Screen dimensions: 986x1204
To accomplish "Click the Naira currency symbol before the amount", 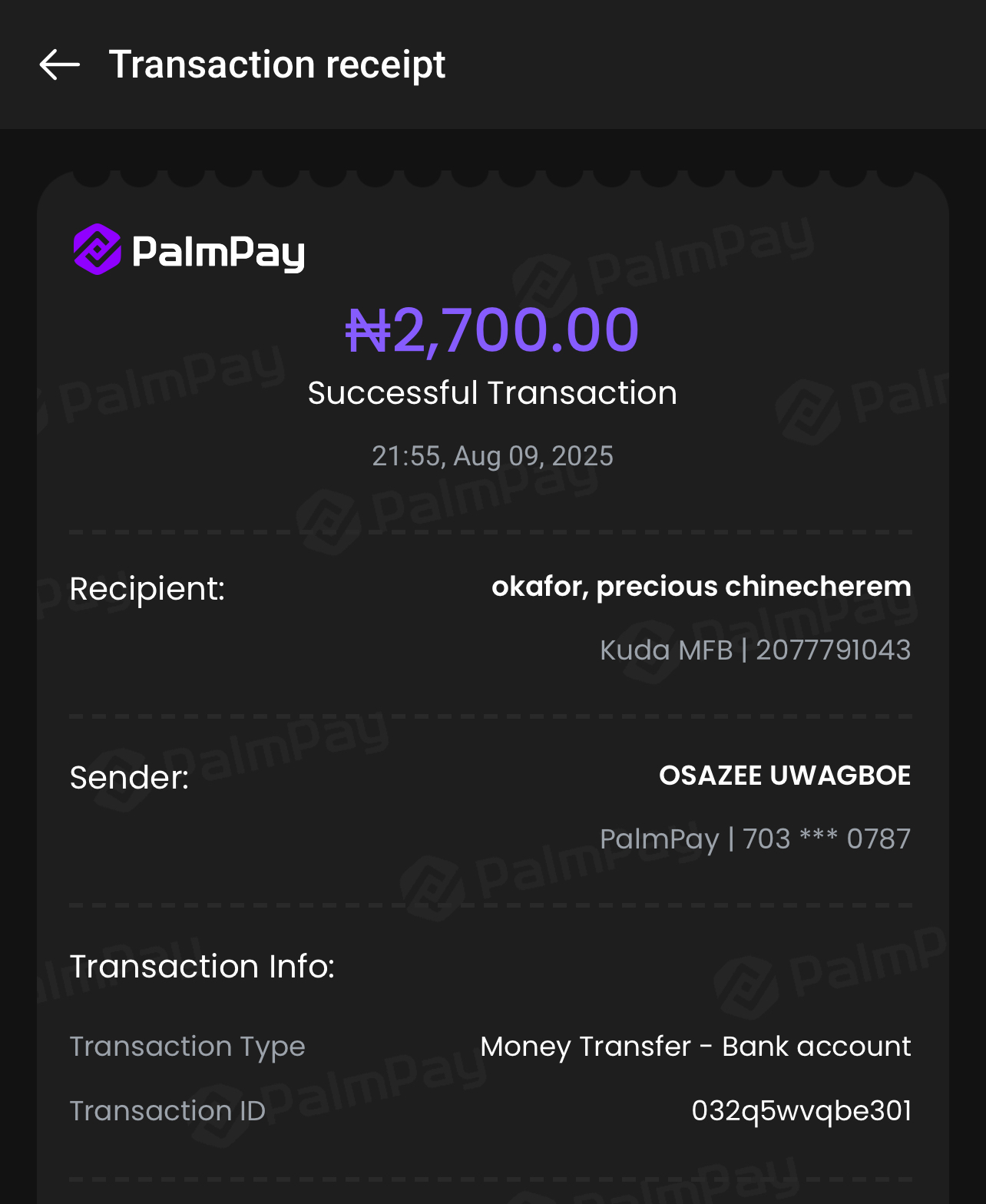I will (368, 332).
